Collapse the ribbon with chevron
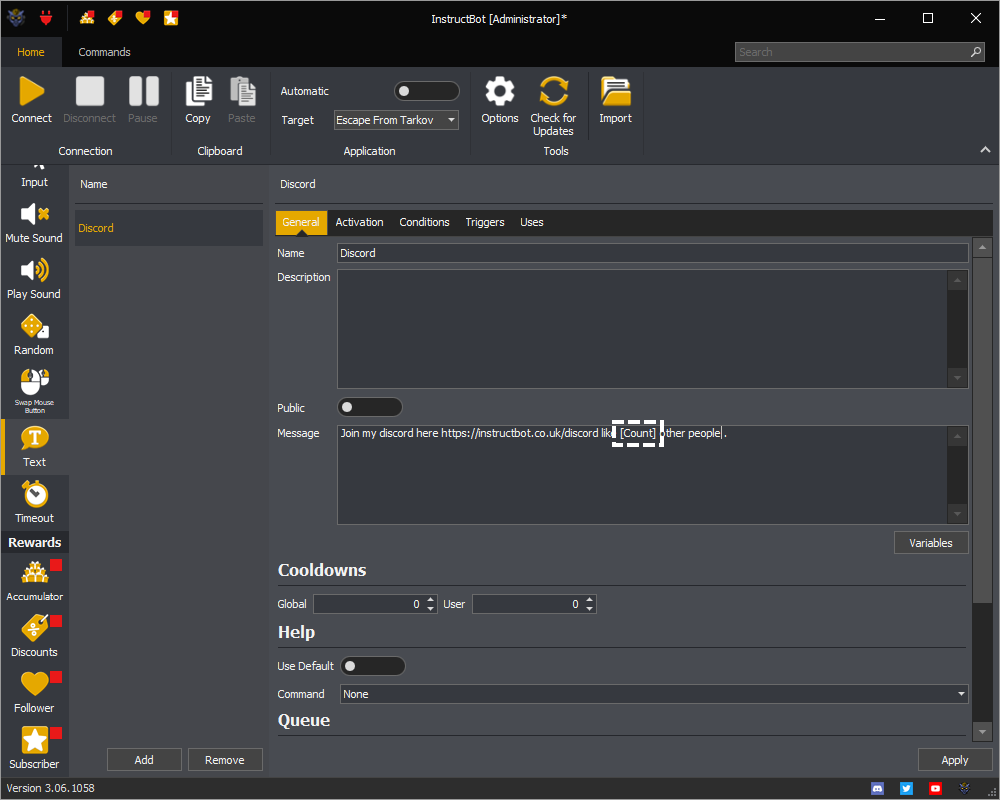Viewport: 1000px width, 800px height. pyautogui.click(x=985, y=149)
